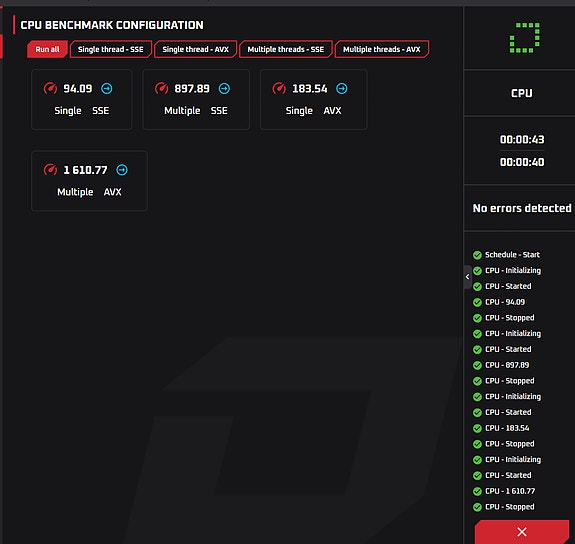The image size is (575, 544).
Task: Select the CPU - 1 610.77 log entry
Action: 504,491
